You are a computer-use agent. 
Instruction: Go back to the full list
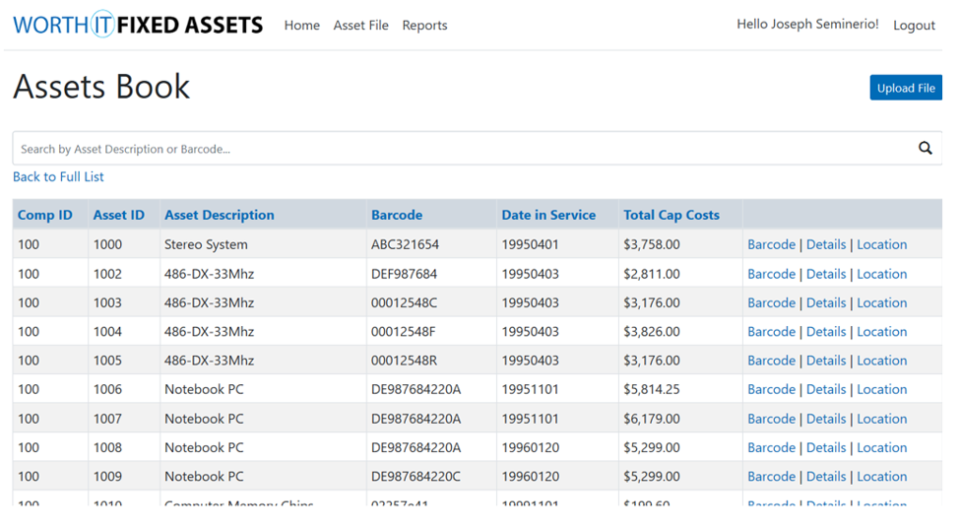tap(58, 176)
